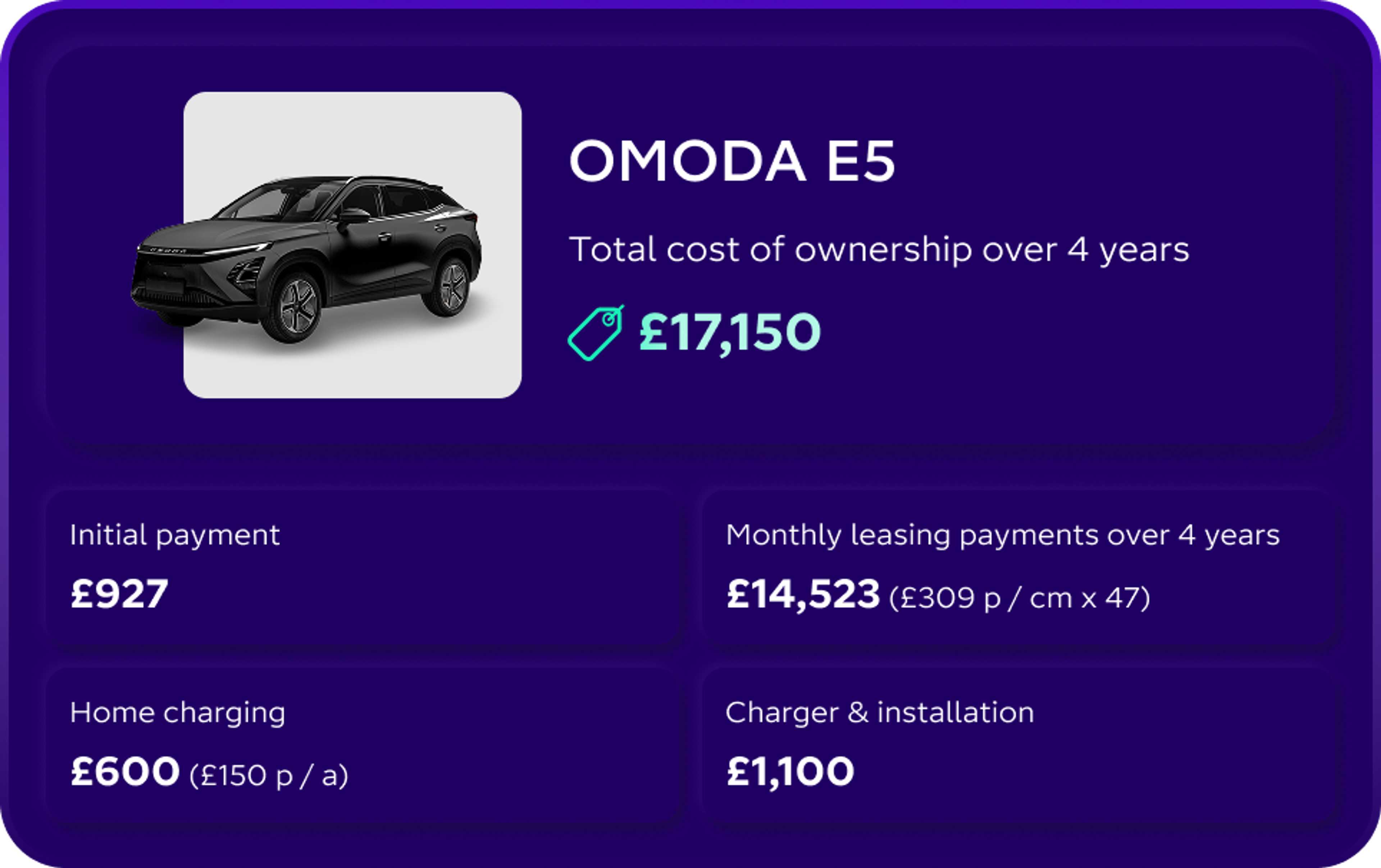Click the £1,100 charger cost
Screen dimensions: 1381x868
[790, 772]
